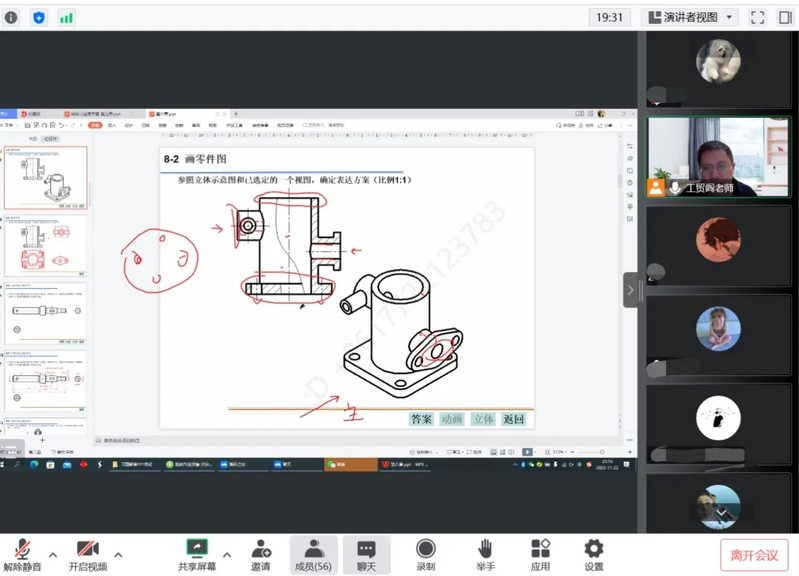The image size is (799, 576).
Task: Turn on the camera (开启视频)
Action: pyautogui.click(x=87, y=554)
